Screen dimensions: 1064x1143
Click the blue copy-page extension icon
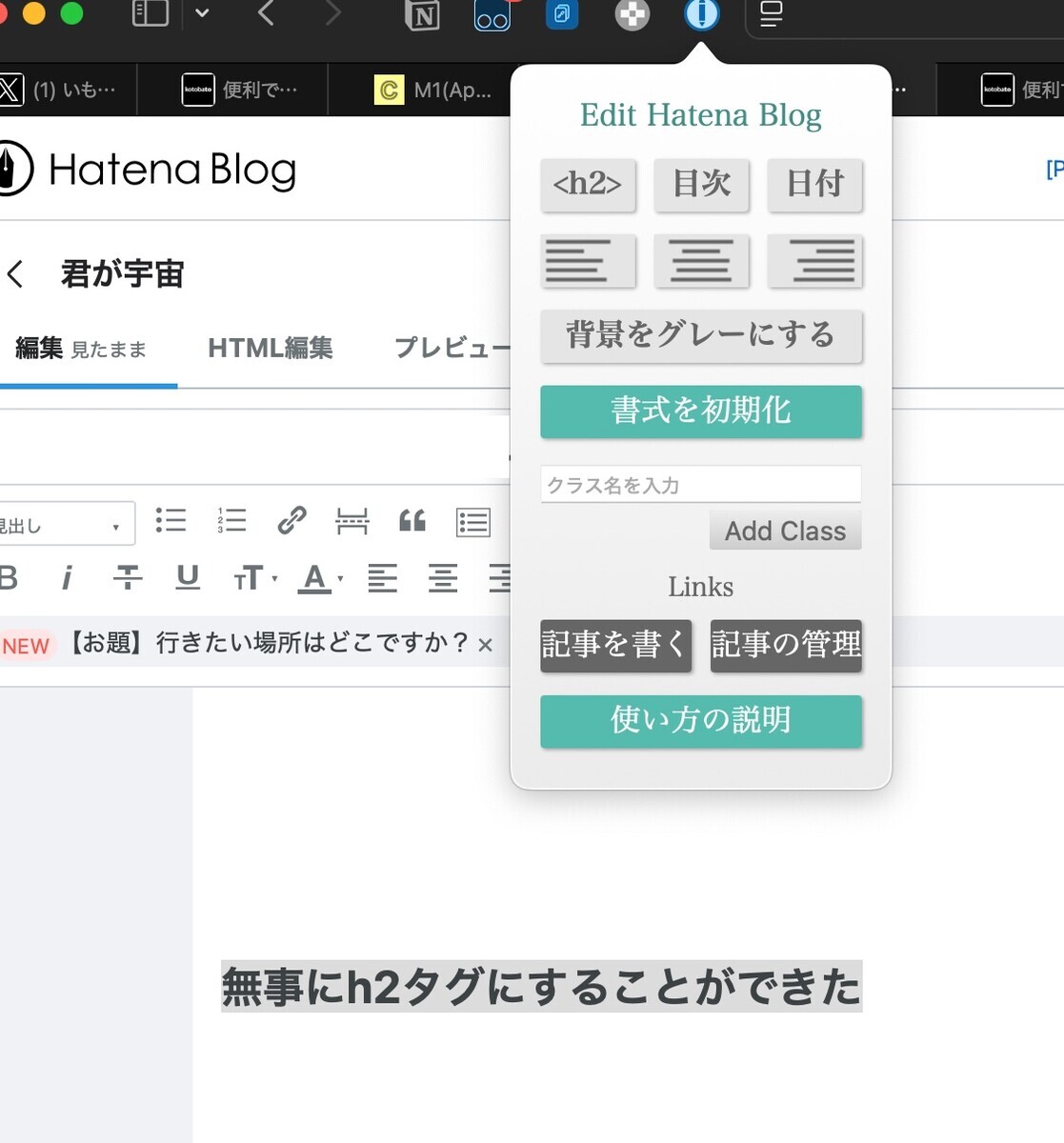562,14
